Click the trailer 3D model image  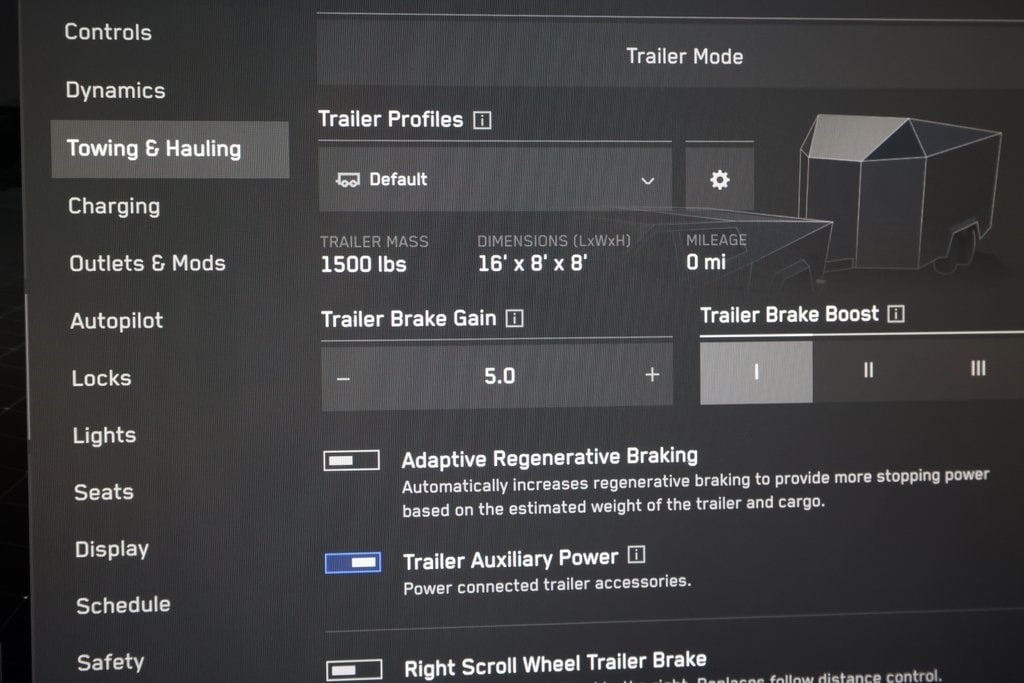tap(900, 195)
